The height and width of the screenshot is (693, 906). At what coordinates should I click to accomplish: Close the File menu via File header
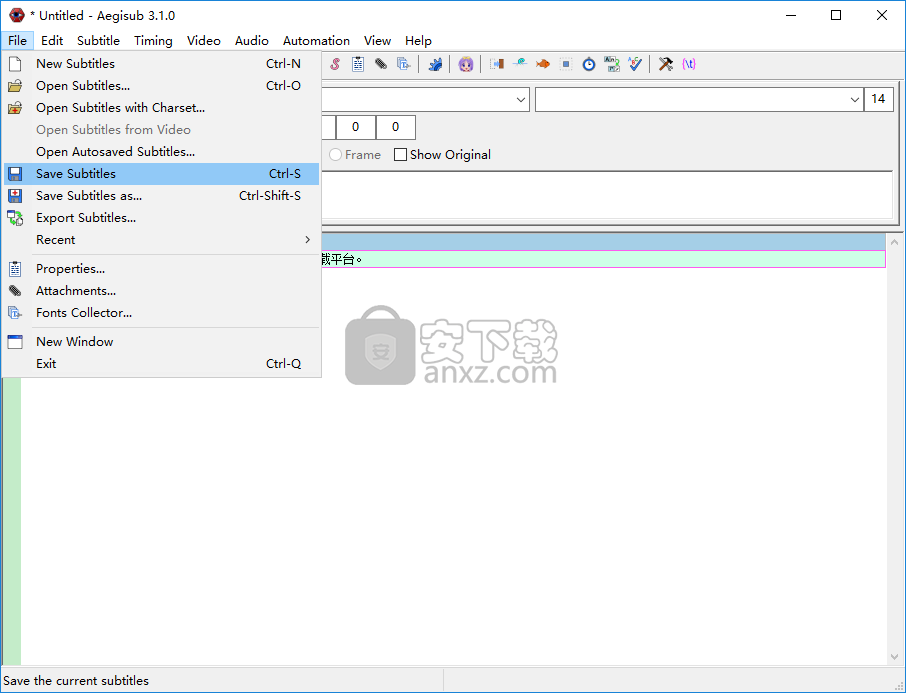tap(17, 40)
